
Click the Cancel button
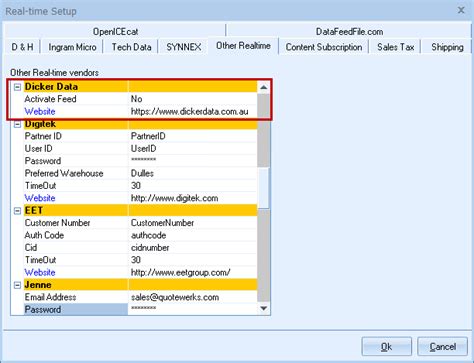click(x=442, y=347)
